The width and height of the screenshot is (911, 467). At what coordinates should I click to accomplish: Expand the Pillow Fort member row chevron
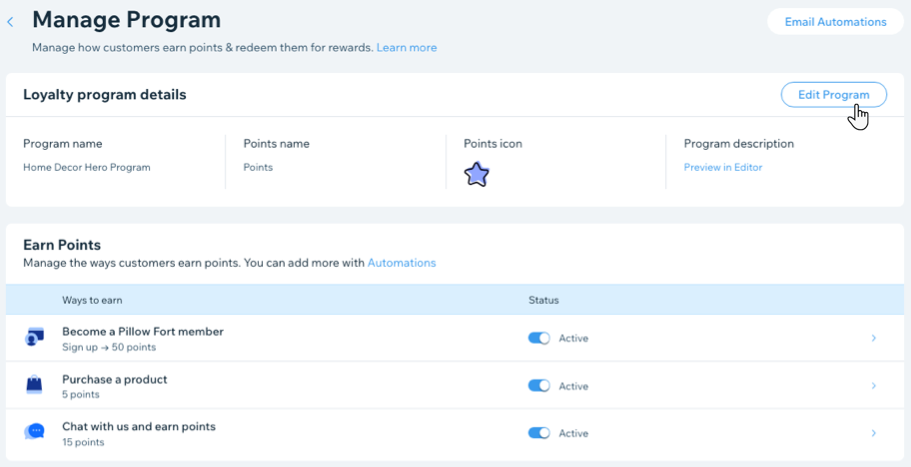873,338
